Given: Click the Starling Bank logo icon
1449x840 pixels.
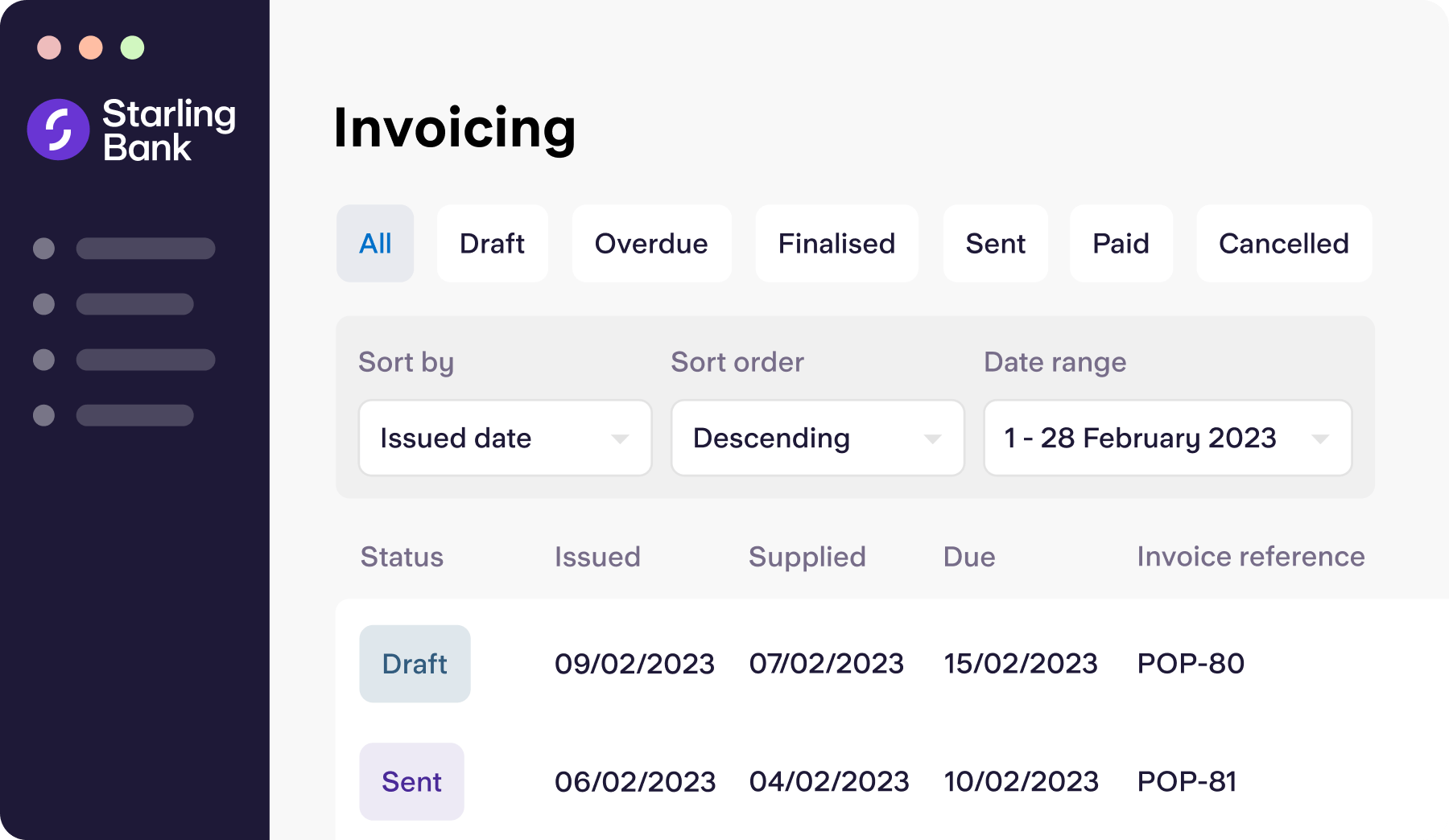Looking at the screenshot, I should (58, 130).
